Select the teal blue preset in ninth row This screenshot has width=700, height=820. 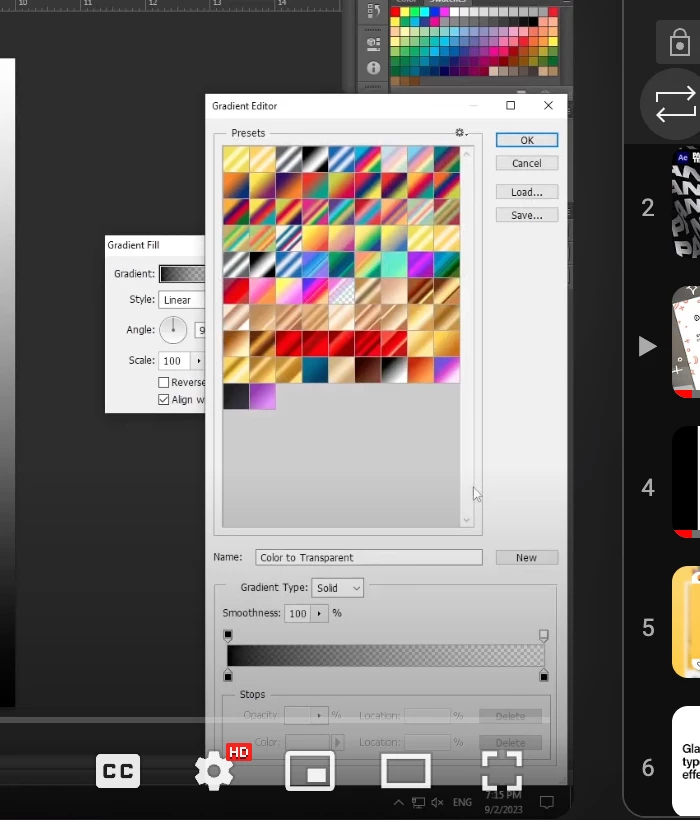point(315,370)
